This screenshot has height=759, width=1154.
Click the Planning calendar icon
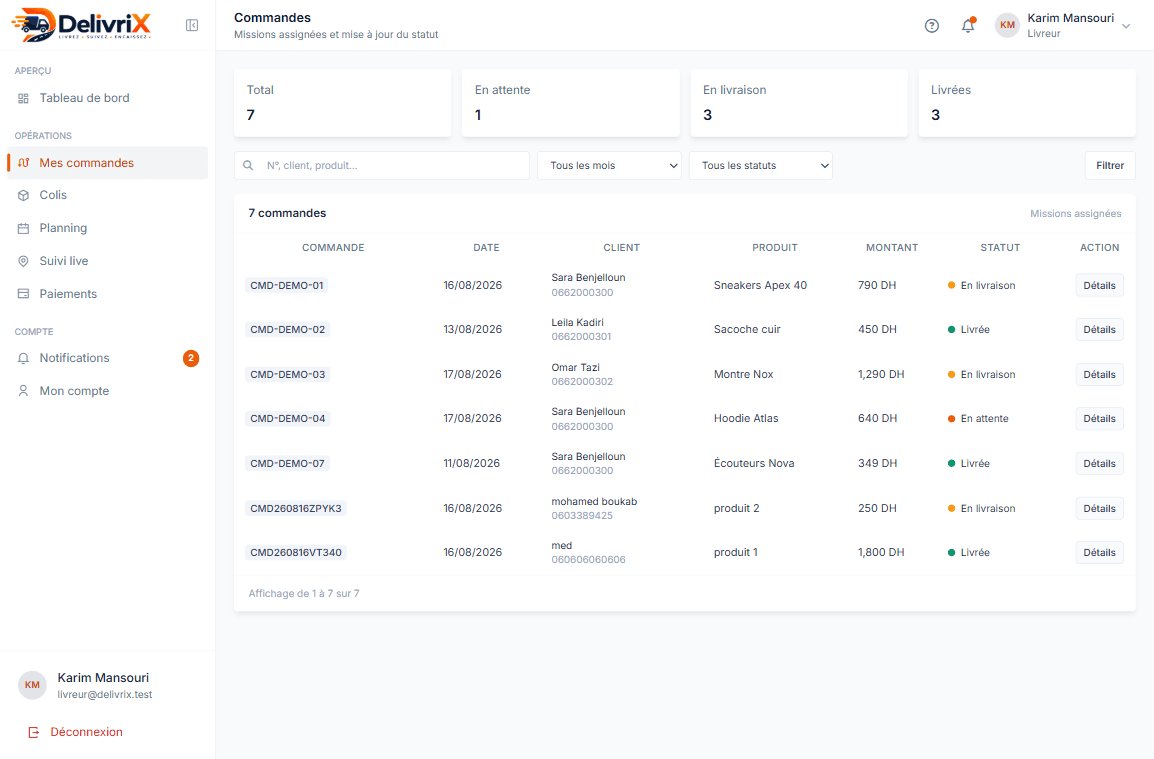[x=24, y=228]
